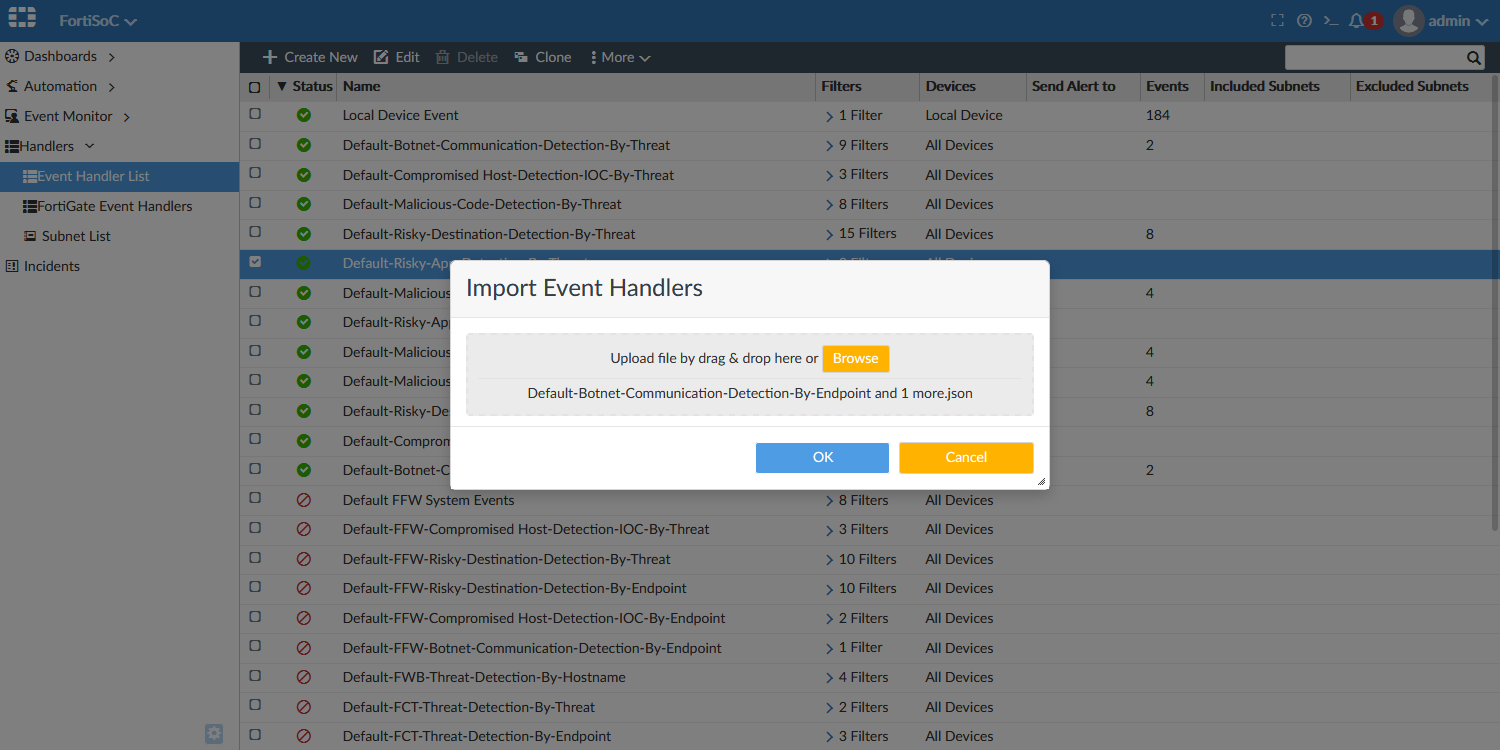Check the select-all checkbox in table header
Viewport: 1500px width, 750px height.
(255, 87)
